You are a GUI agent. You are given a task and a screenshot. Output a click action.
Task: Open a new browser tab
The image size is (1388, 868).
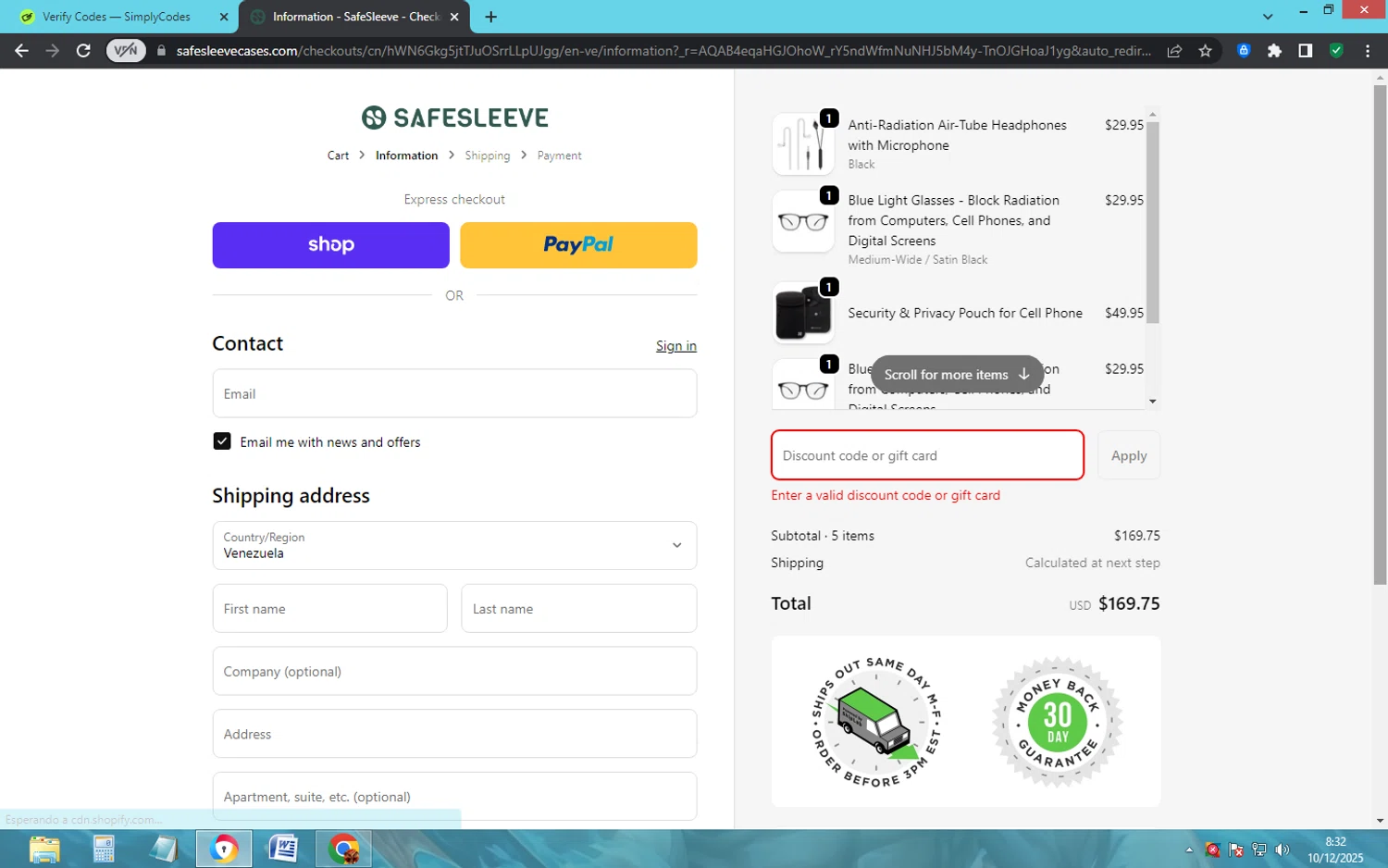(x=490, y=17)
